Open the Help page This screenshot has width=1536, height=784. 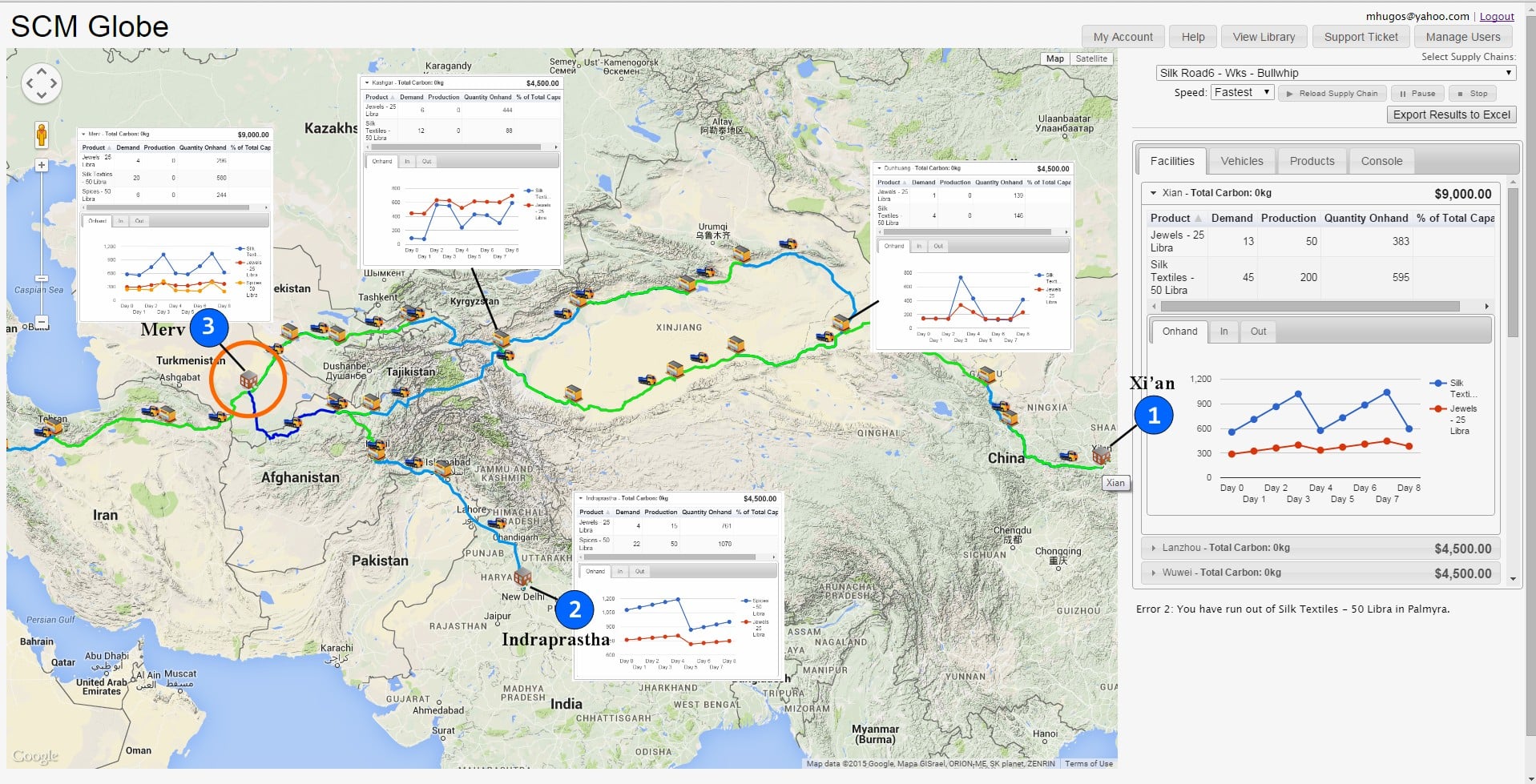[x=1192, y=37]
